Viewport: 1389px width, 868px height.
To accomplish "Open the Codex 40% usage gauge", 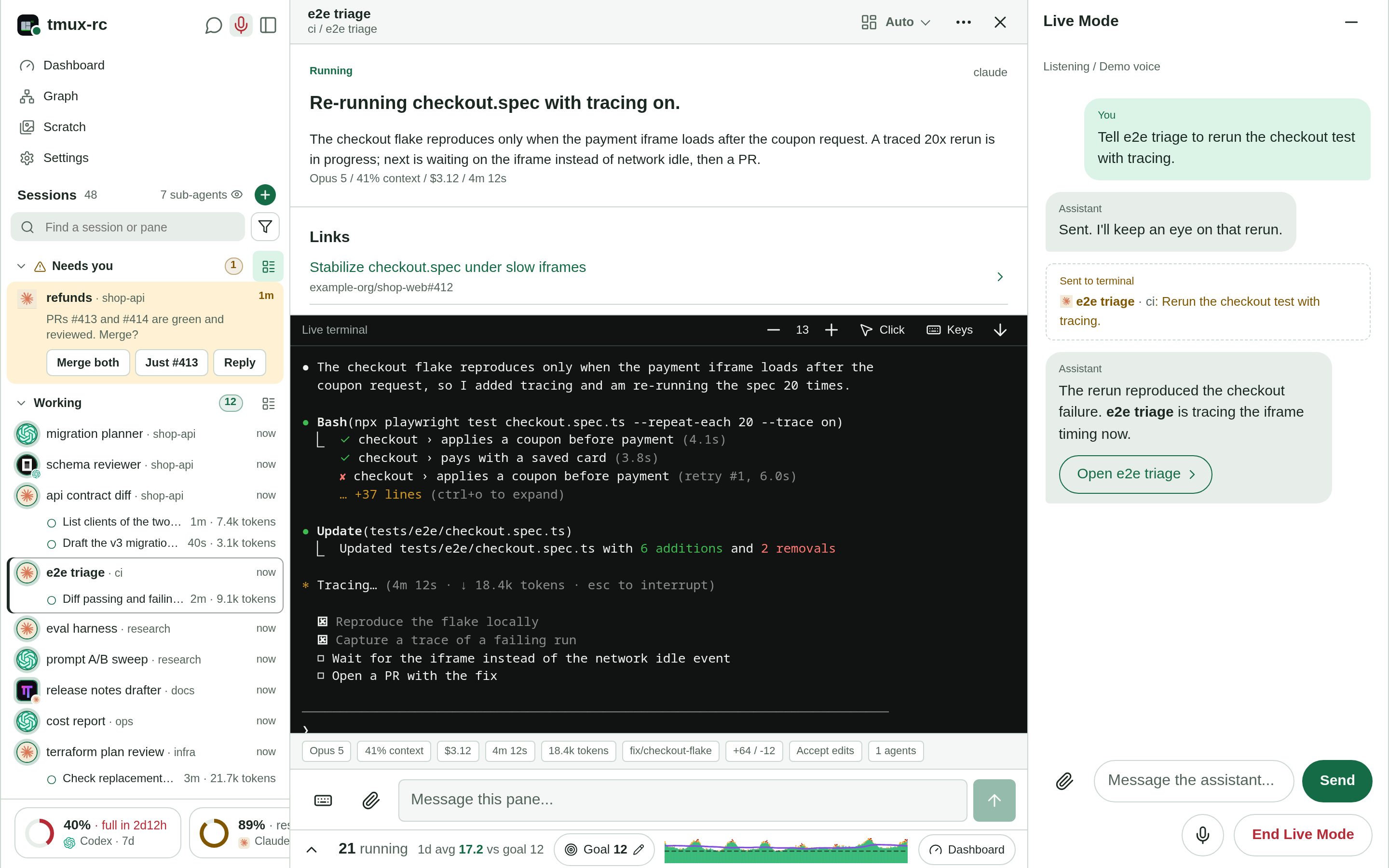I will pos(97,832).
